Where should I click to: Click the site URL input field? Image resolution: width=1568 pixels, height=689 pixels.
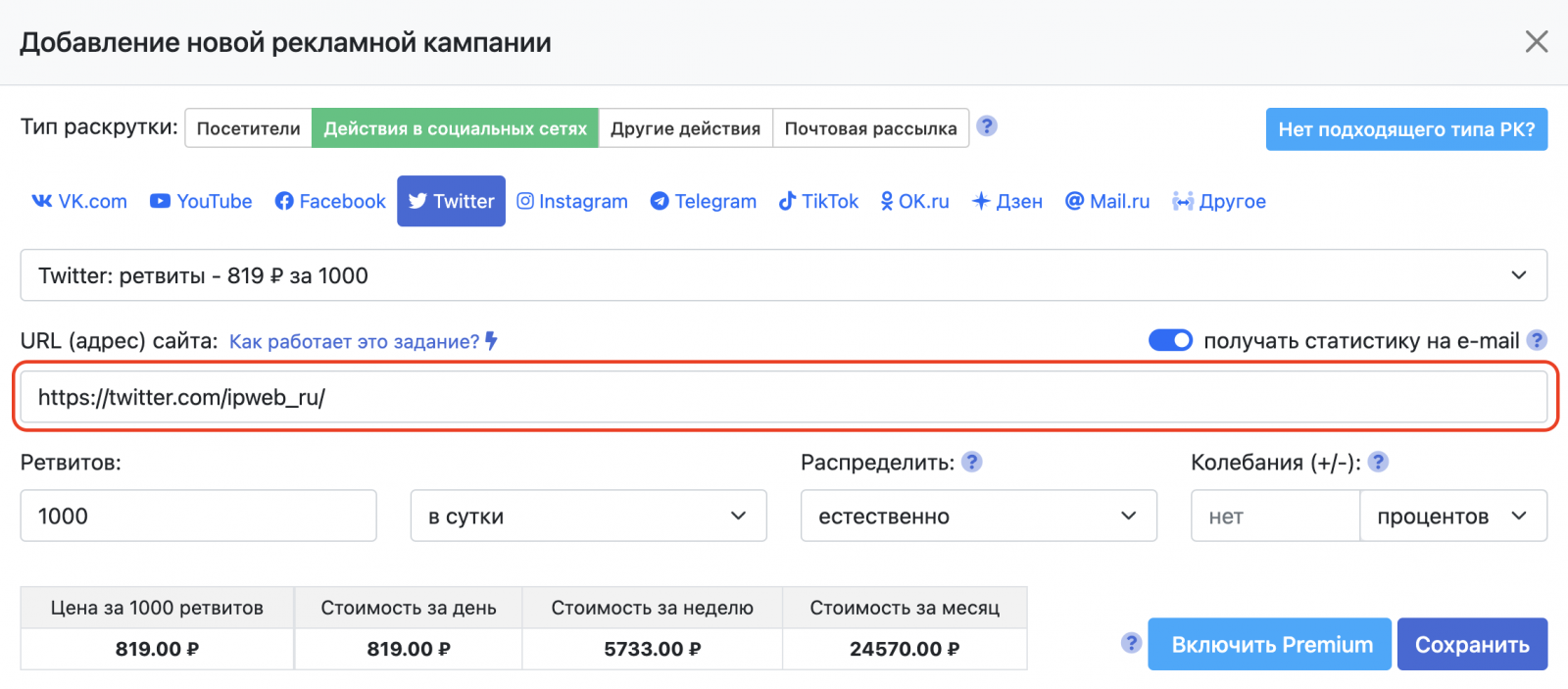coord(783,397)
